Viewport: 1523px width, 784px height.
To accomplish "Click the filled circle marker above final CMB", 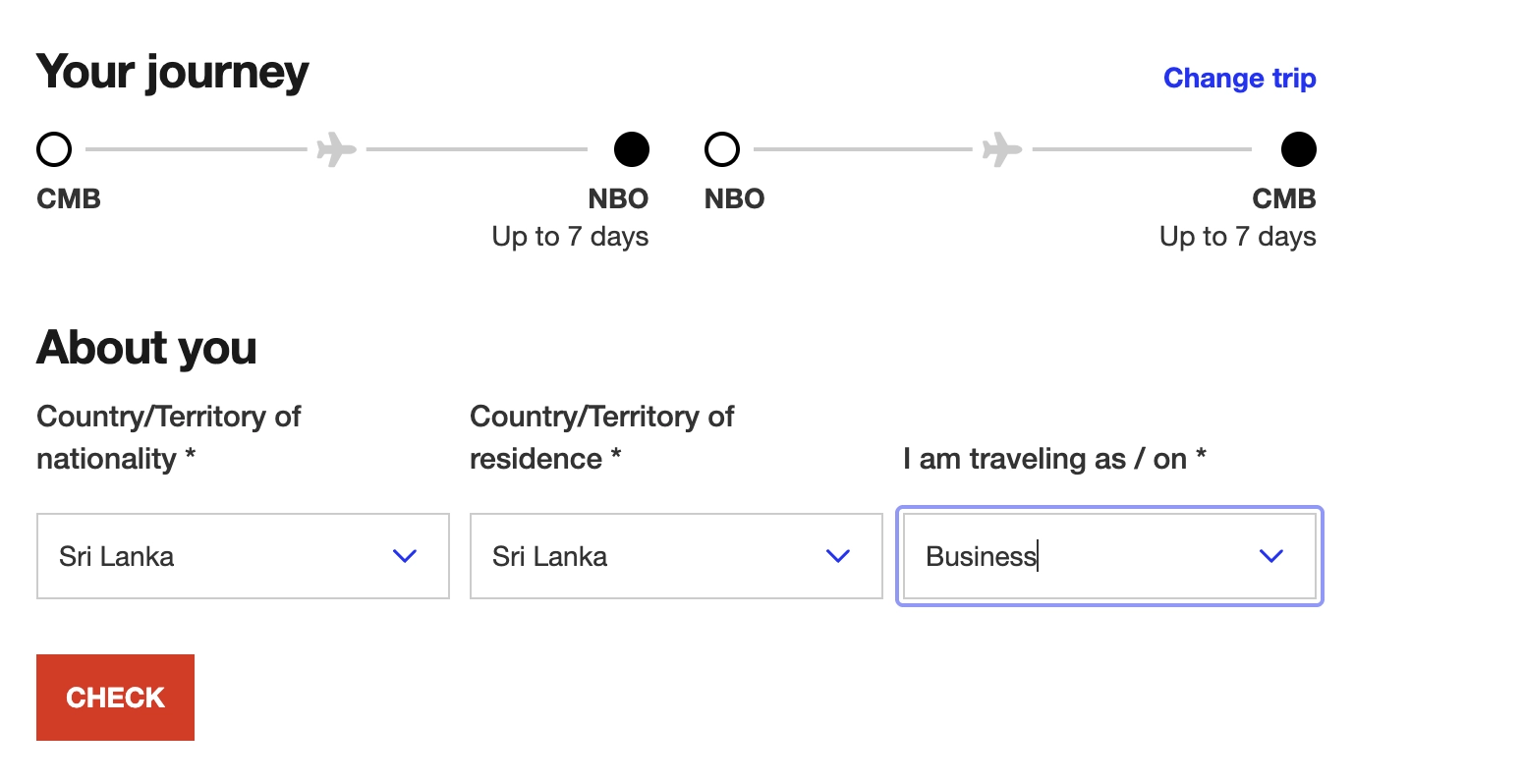I will coord(1298,150).
